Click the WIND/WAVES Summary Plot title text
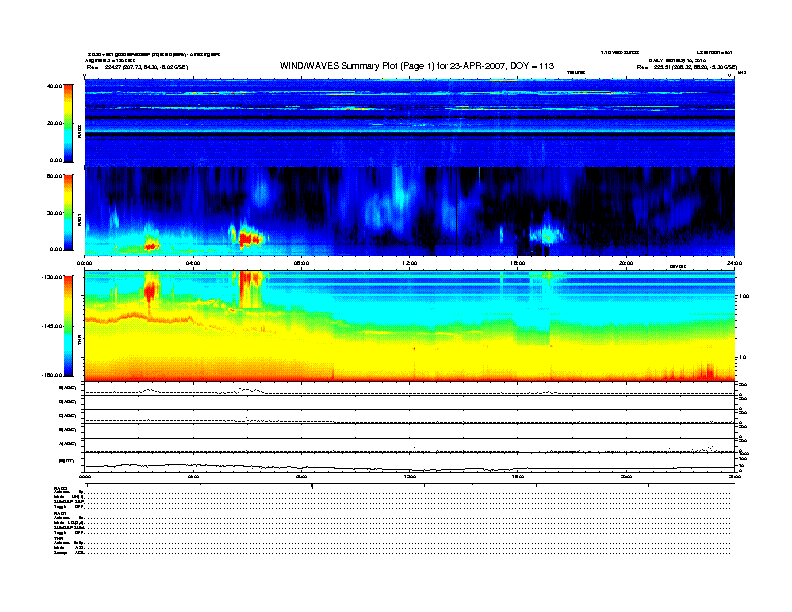 [417, 66]
